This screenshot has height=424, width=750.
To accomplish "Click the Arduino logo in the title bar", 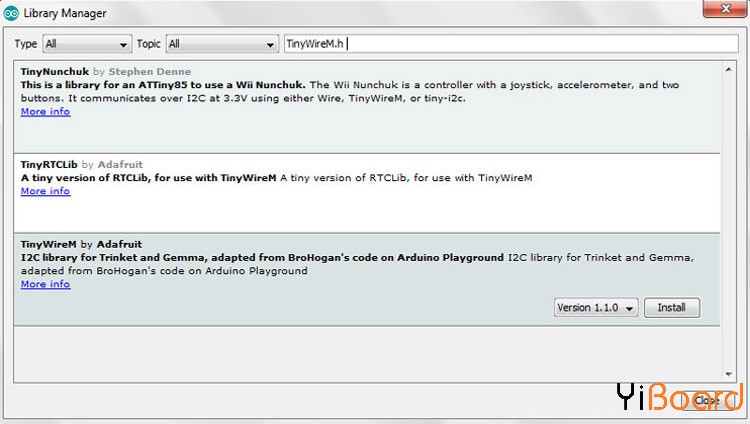I will pos(12,12).
